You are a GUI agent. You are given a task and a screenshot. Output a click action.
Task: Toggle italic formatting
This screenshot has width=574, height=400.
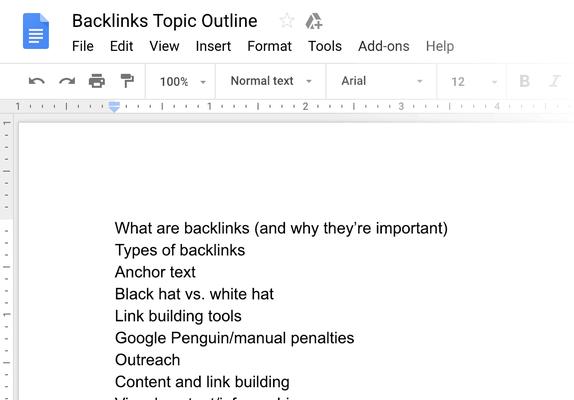(555, 81)
